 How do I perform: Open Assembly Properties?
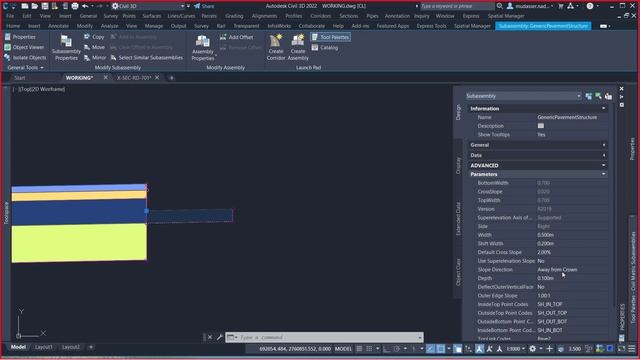click(202, 48)
